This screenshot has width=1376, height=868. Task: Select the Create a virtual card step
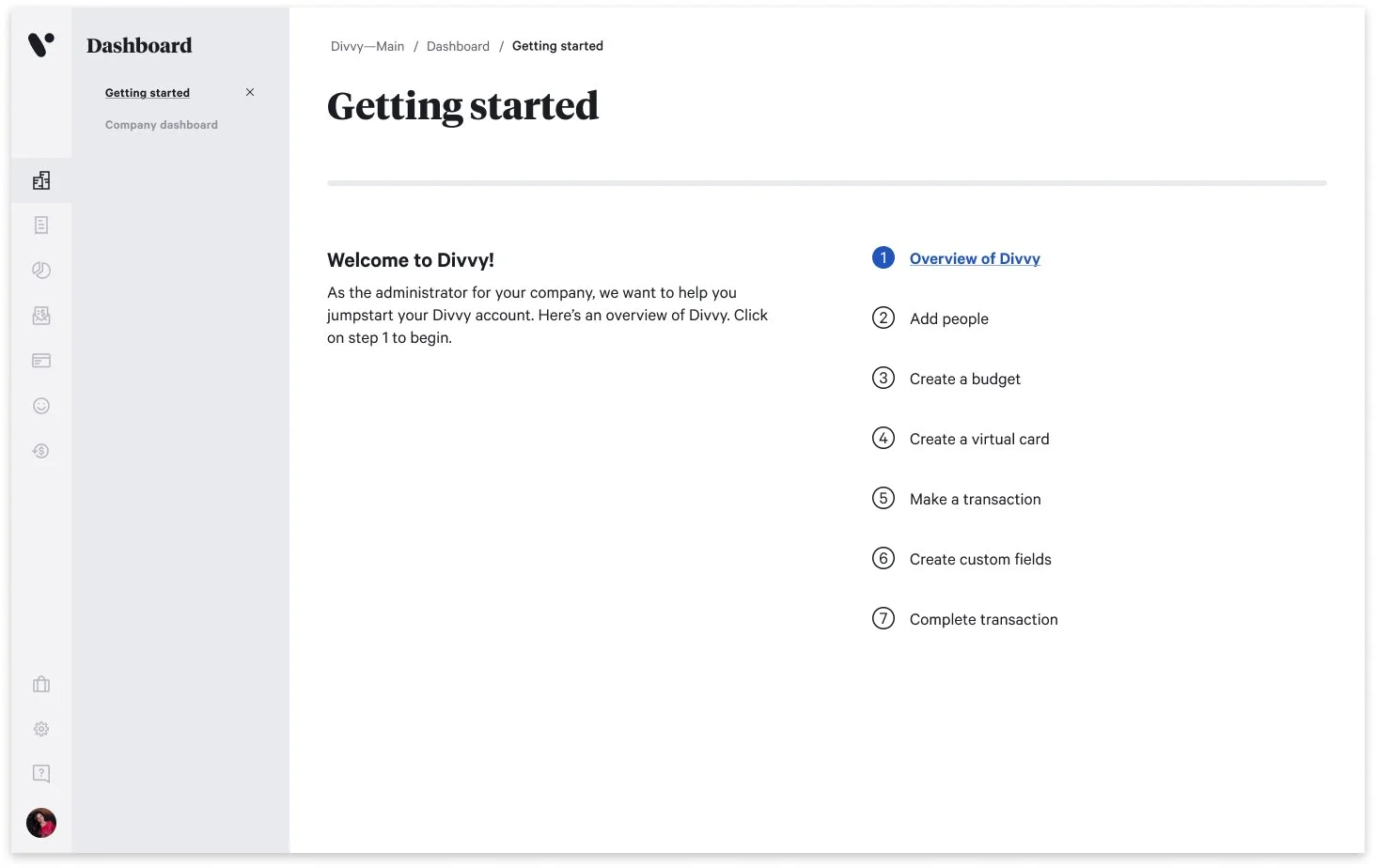pos(979,439)
